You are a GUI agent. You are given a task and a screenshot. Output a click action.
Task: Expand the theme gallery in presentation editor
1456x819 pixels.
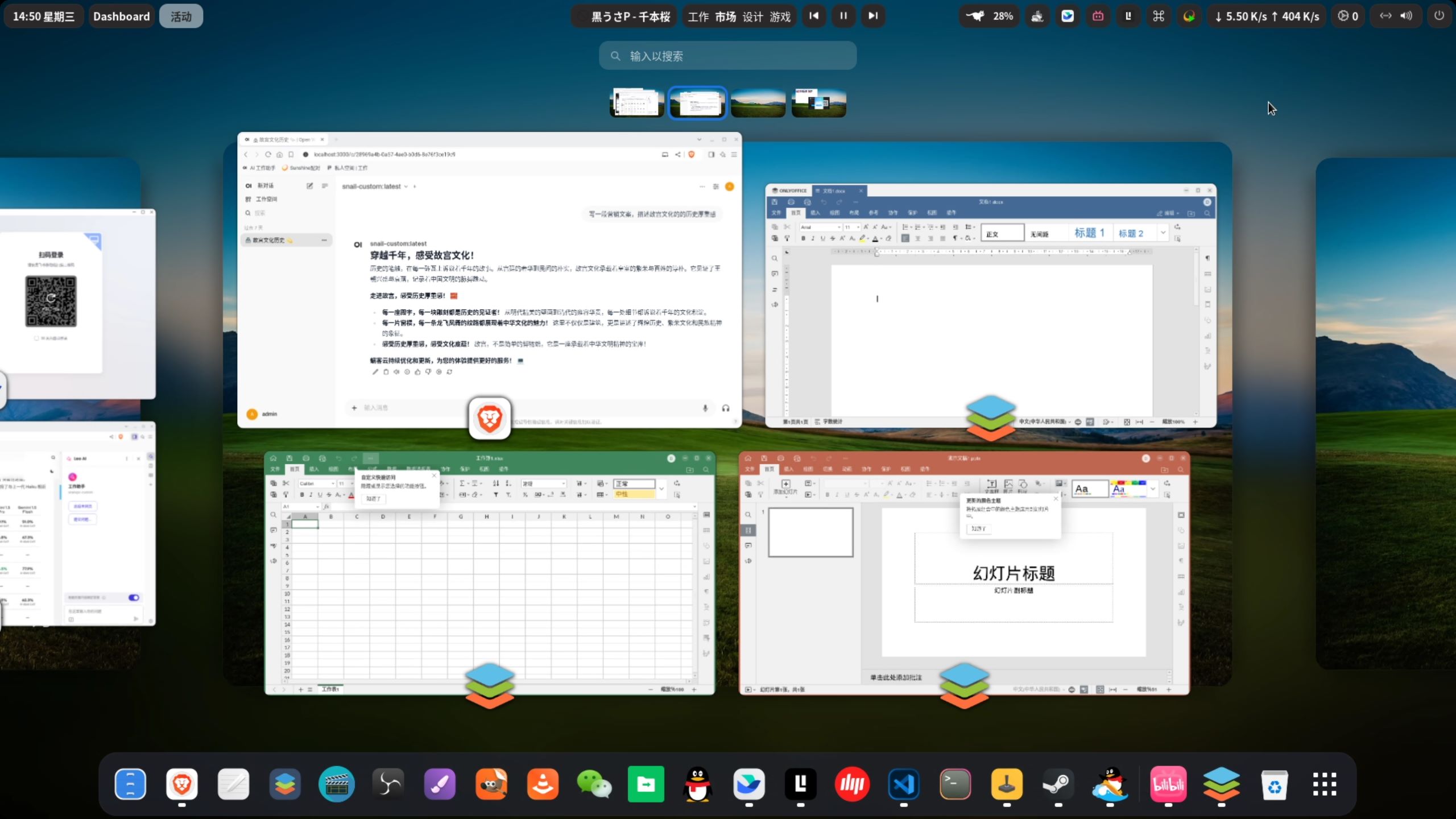pyautogui.click(x=1153, y=489)
